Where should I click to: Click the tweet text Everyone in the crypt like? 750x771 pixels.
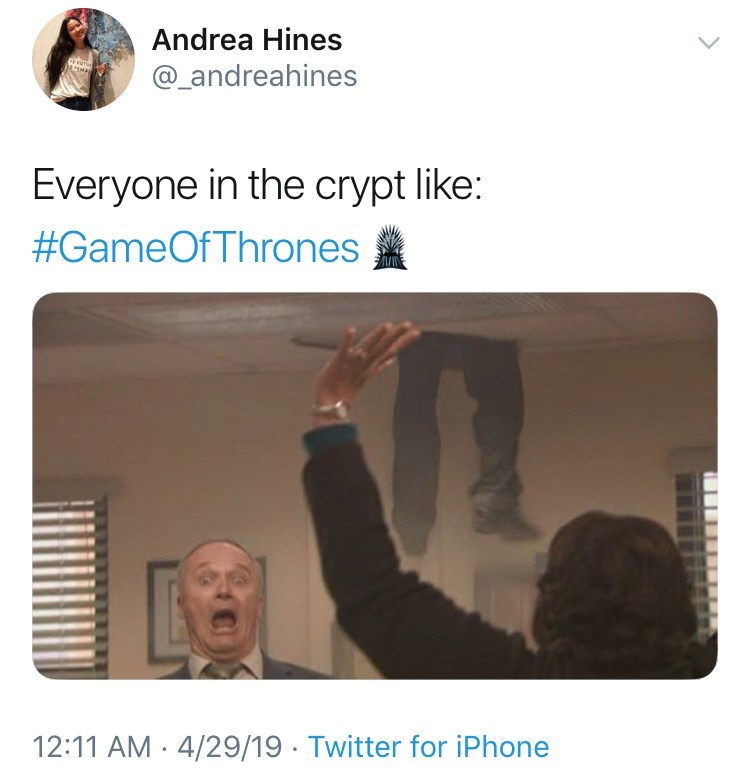click(257, 185)
